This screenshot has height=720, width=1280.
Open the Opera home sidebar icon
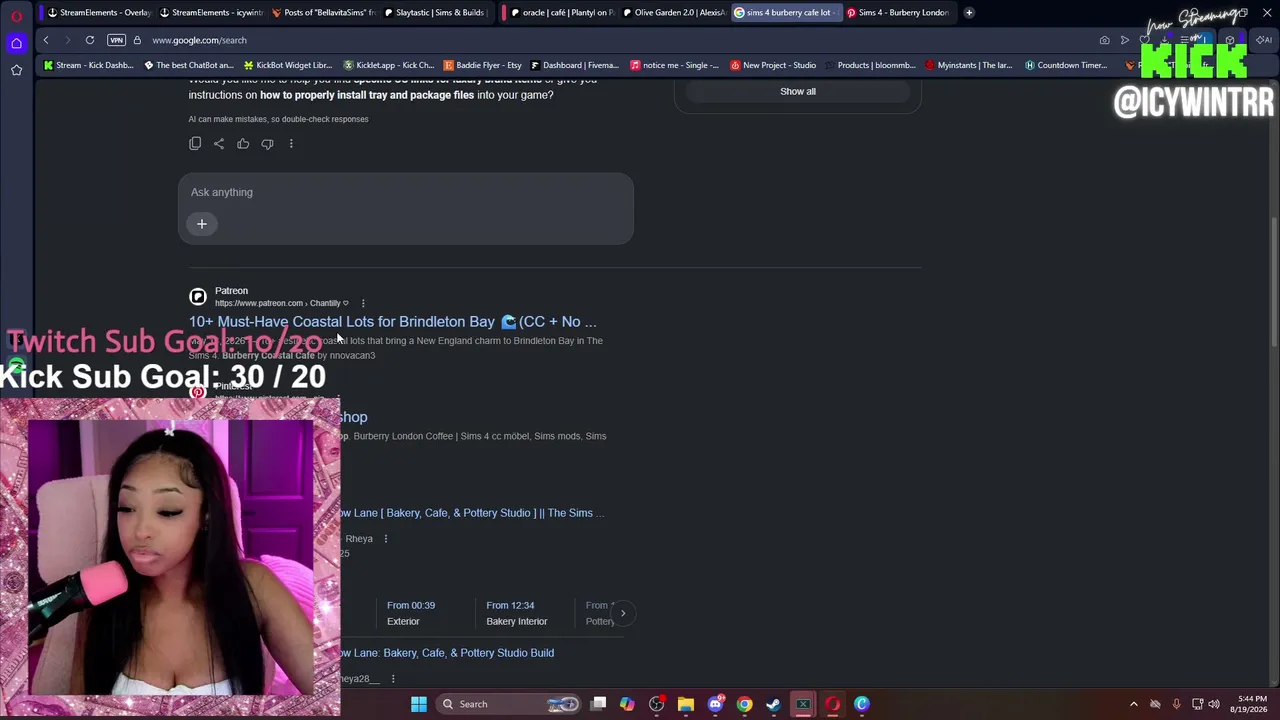point(16,43)
